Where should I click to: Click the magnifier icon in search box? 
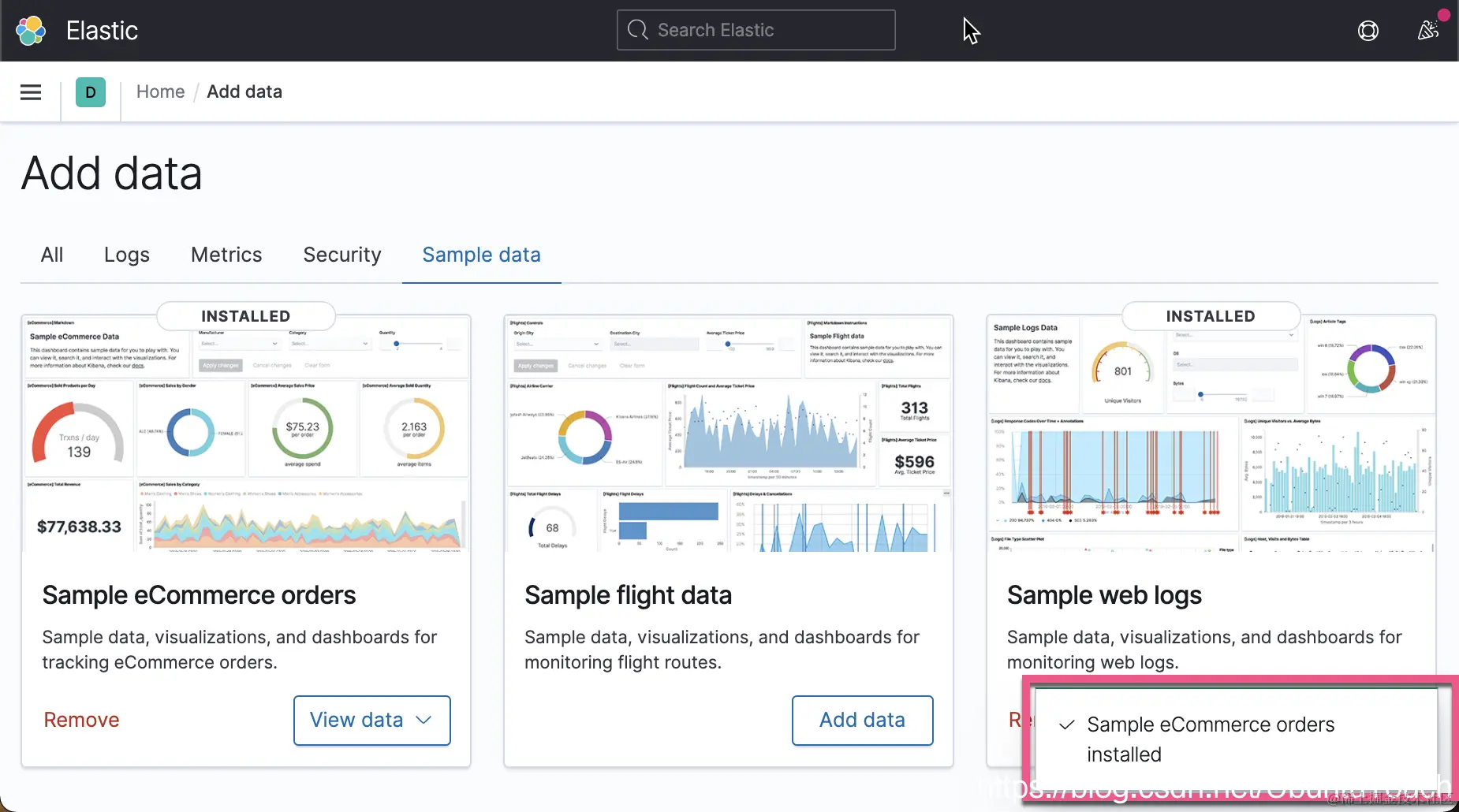point(637,30)
